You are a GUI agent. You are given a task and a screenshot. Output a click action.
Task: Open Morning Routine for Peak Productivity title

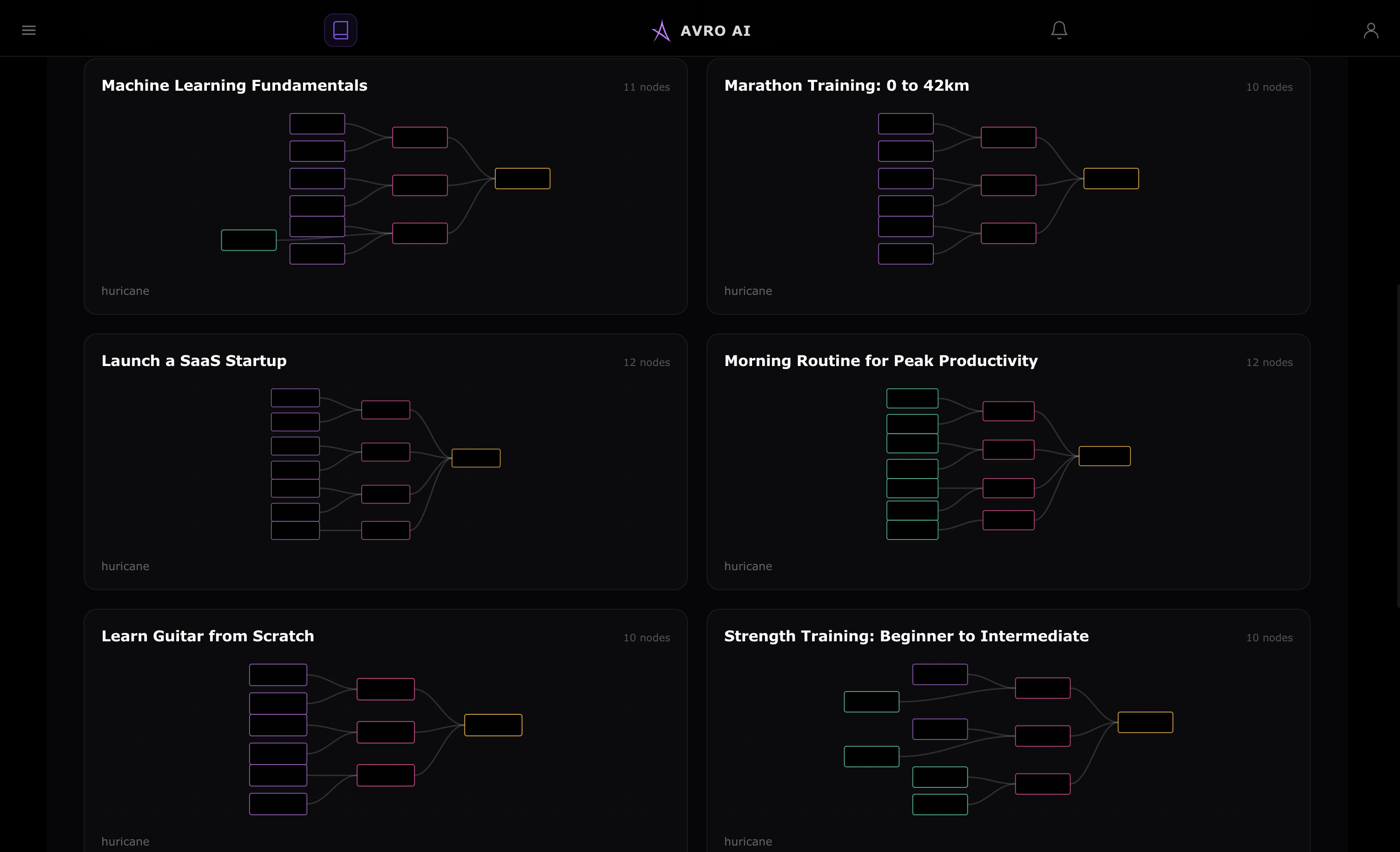pos(881,361)
